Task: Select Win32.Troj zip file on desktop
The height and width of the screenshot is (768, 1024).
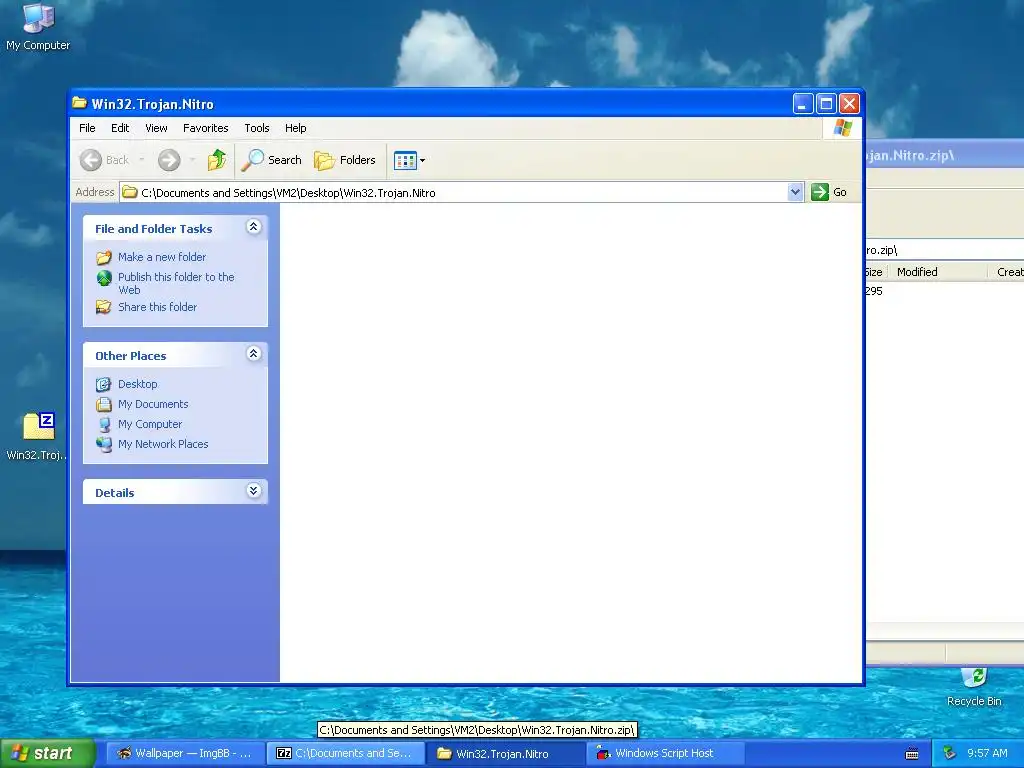Action: [x=38, y=436]
